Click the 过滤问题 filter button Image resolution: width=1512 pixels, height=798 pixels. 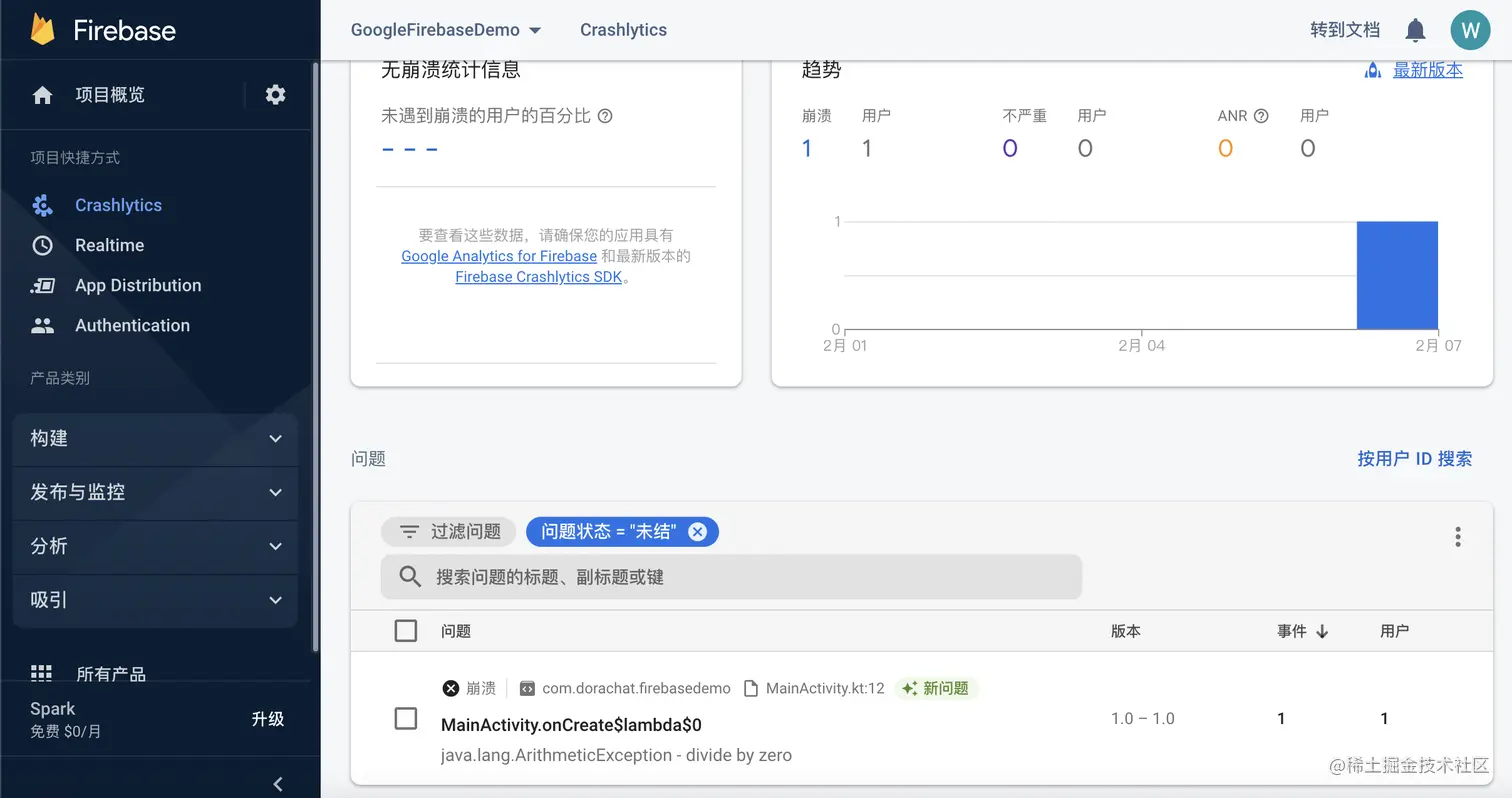tap(448, 532)
